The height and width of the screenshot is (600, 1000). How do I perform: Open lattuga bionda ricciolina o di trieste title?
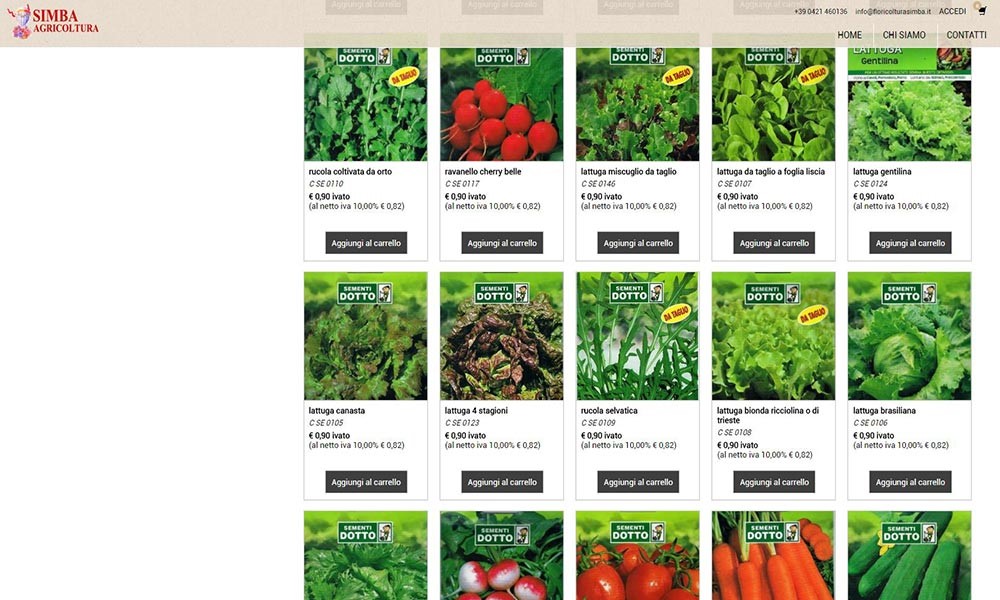[x=768, y=416]
